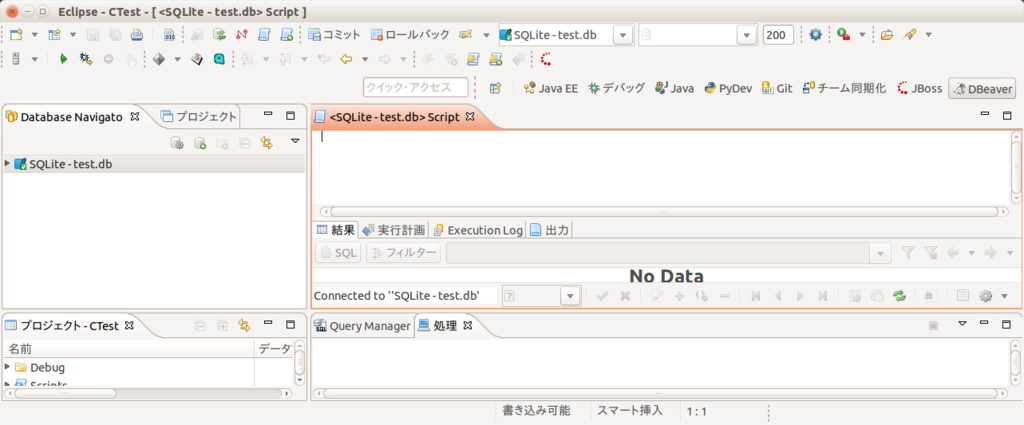This screenshot has height=425, width=1024.
Task: Open new SQL script icon with green plus
Action: click(x=286, y=35)
